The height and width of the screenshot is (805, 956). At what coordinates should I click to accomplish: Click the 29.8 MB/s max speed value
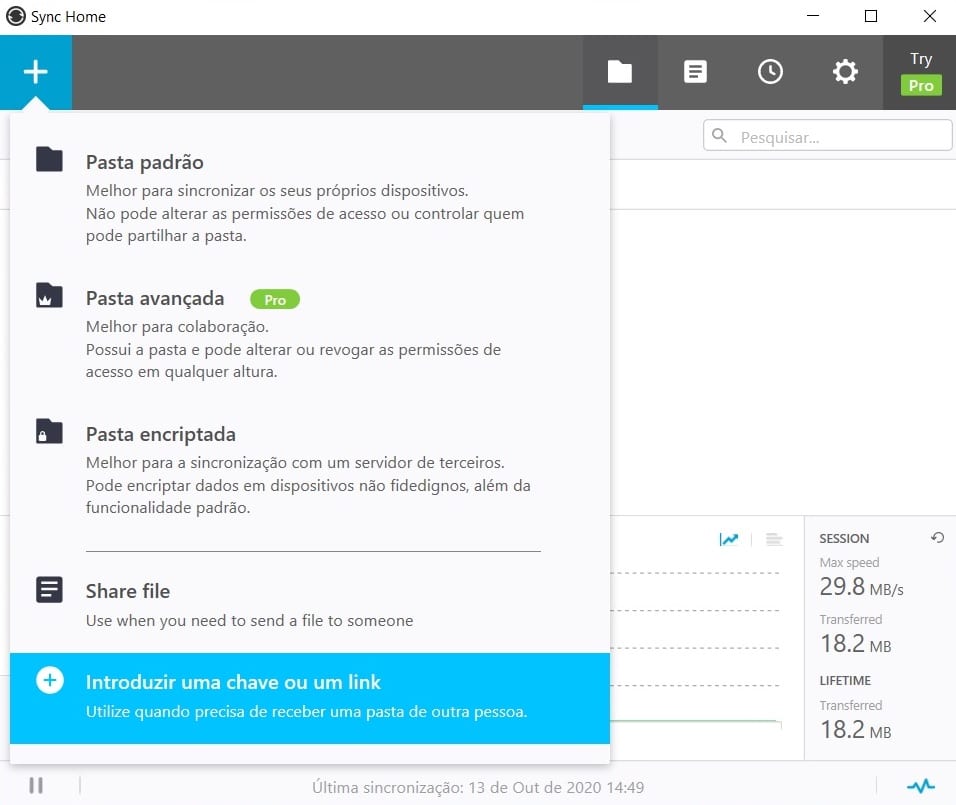click(861, 587)
